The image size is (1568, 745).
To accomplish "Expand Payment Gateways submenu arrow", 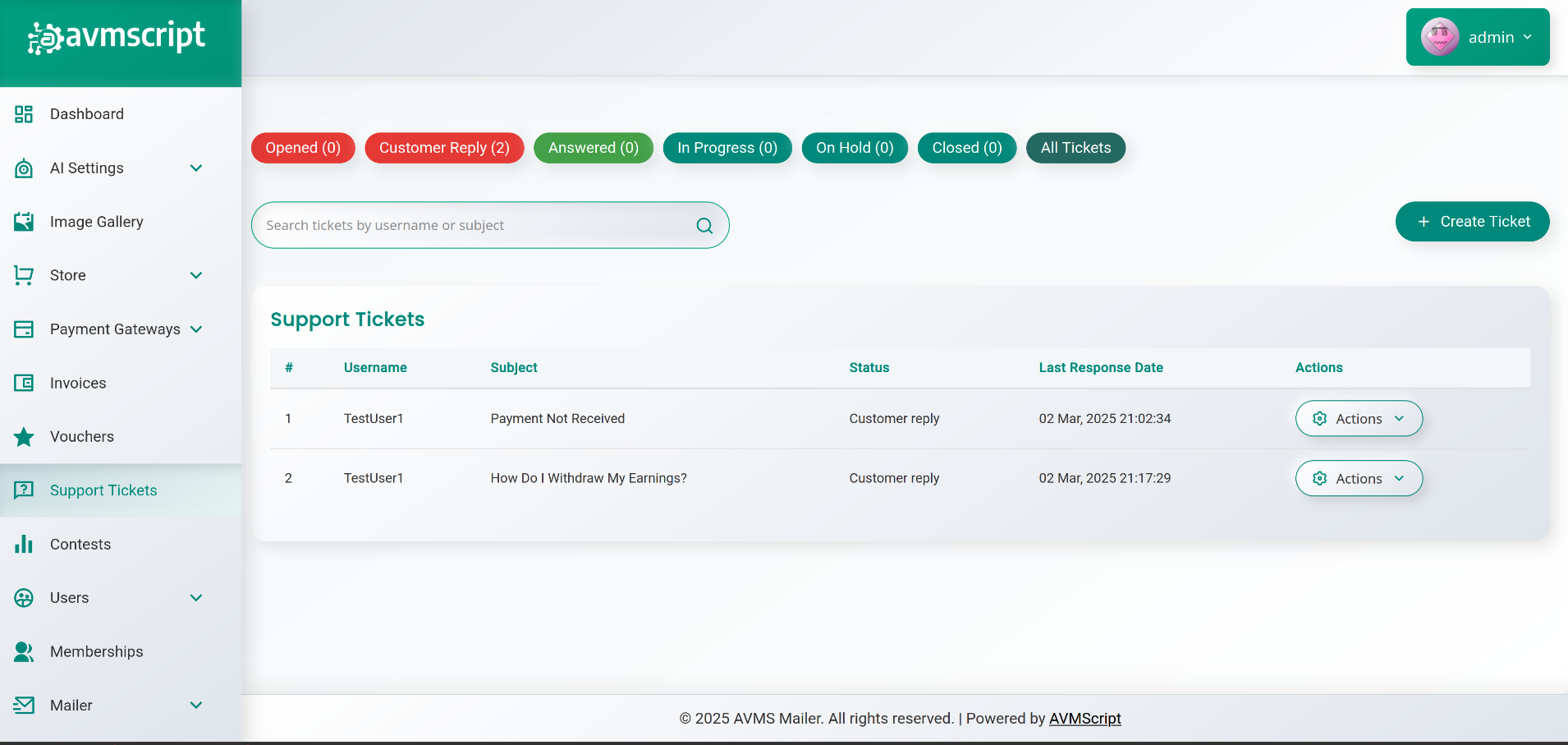I will (196, 329).
